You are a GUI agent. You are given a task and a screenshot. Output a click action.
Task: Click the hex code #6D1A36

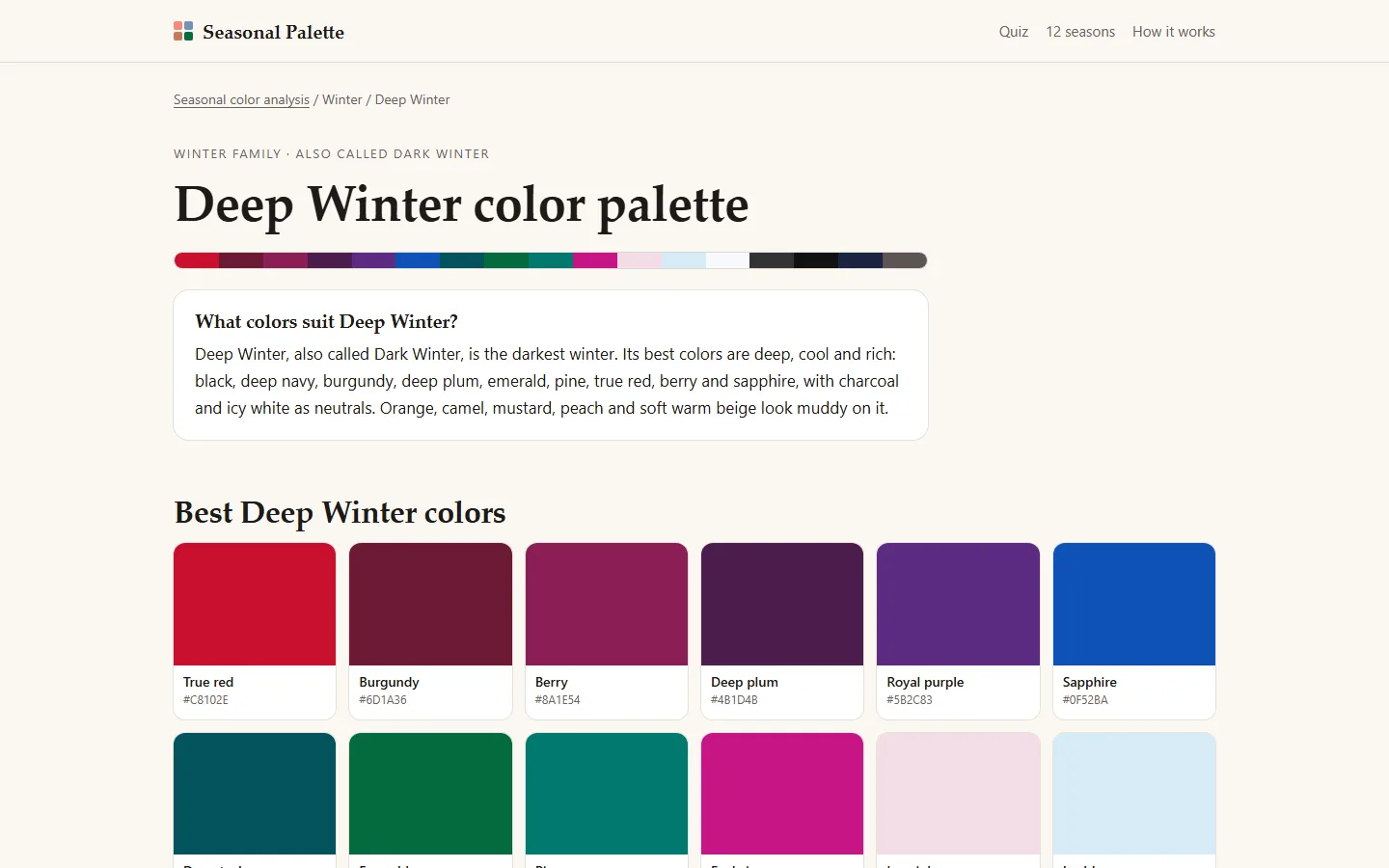click(x=383, y=700)
